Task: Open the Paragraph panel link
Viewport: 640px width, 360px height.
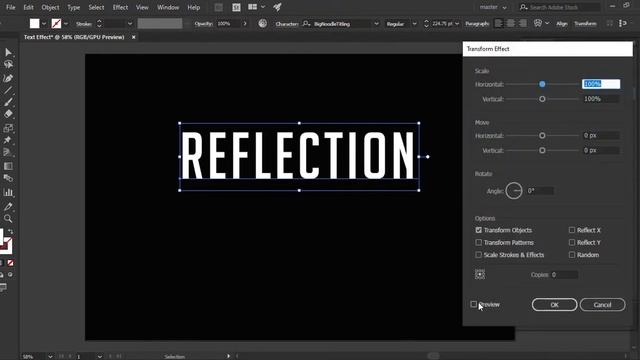Action: pyautogui.click(x=477, y=24)
